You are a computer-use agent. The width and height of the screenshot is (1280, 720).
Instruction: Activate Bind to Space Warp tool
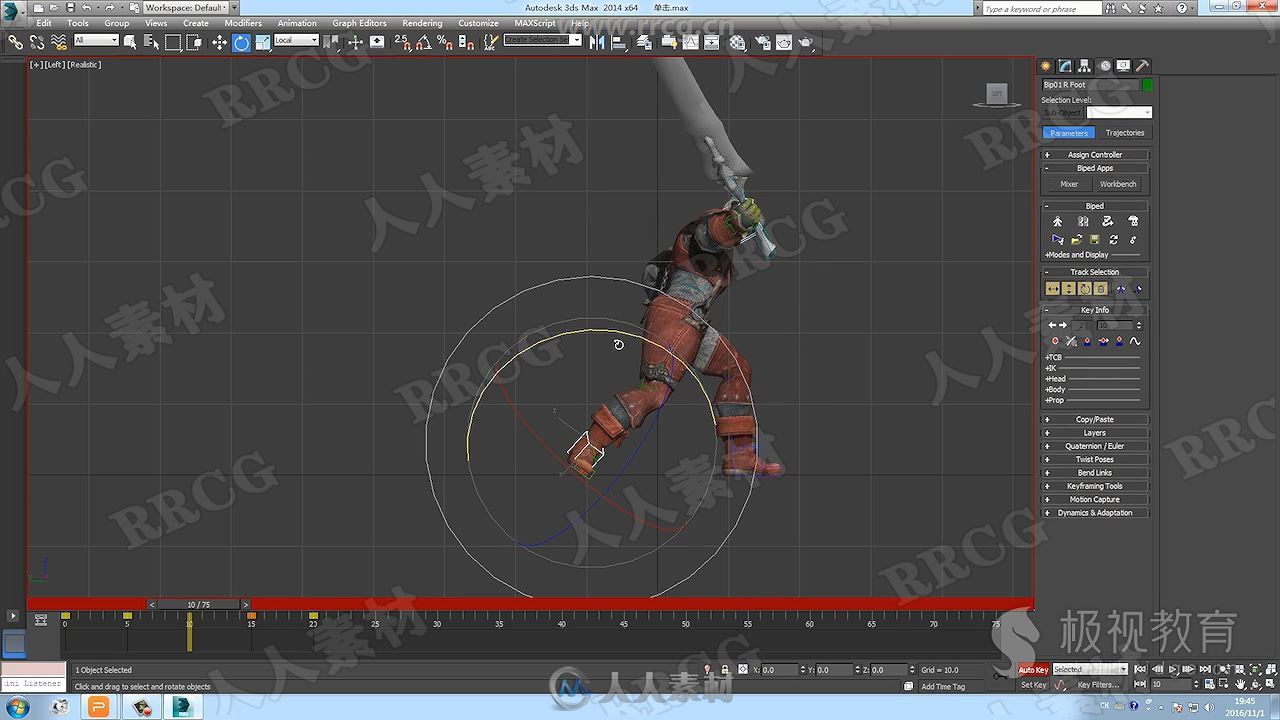click(x=59, y=42)
